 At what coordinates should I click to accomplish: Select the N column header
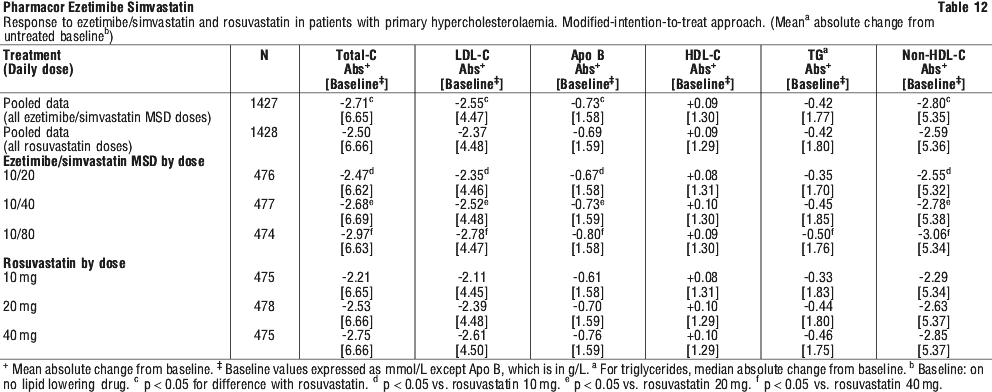pos(264,56)
